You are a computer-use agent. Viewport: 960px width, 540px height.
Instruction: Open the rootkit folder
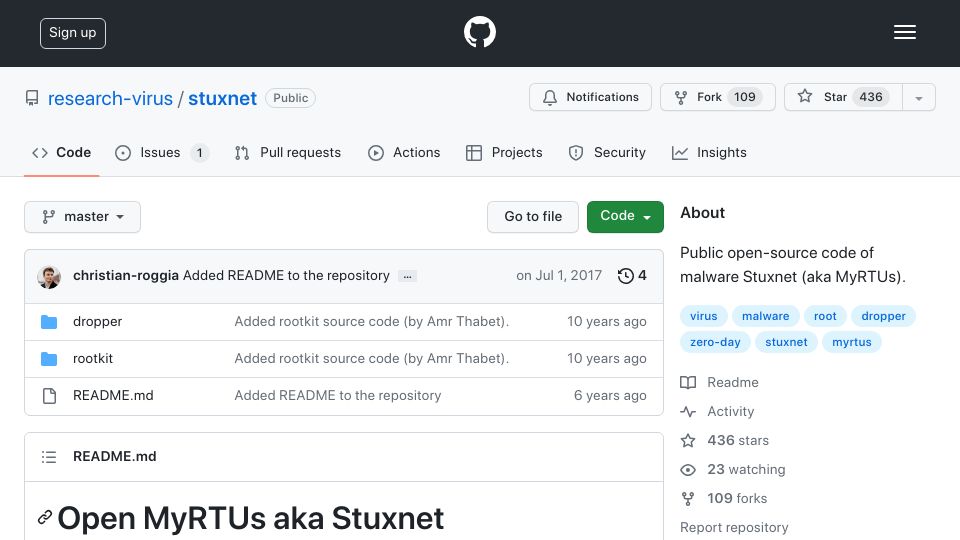tap(93, 358)
